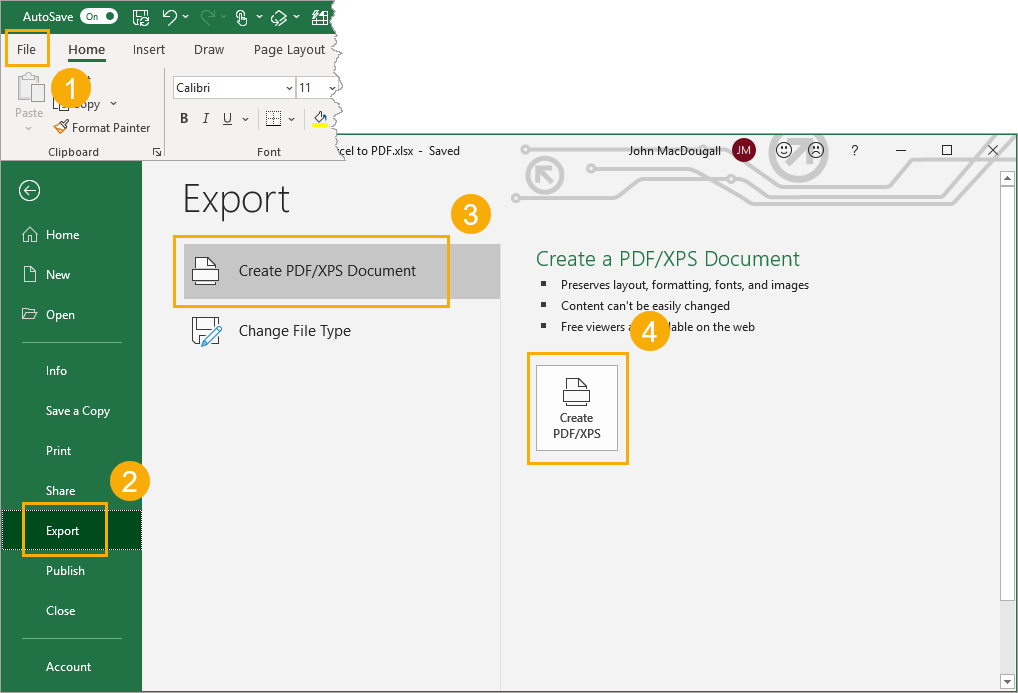Open the Touch/Mouse mode dropdown arrow

coord(259,17)
